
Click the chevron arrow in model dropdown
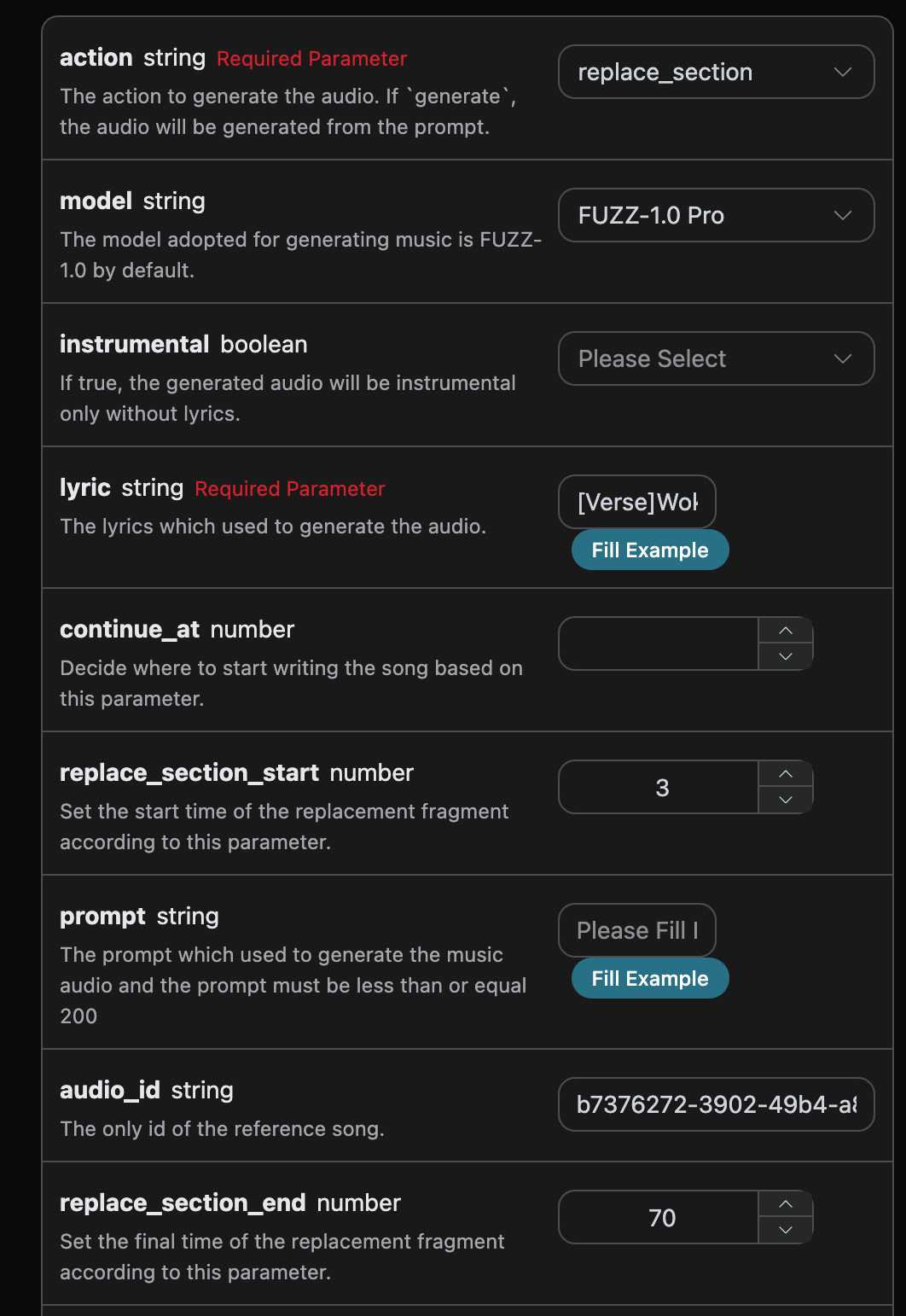point(843,215)
